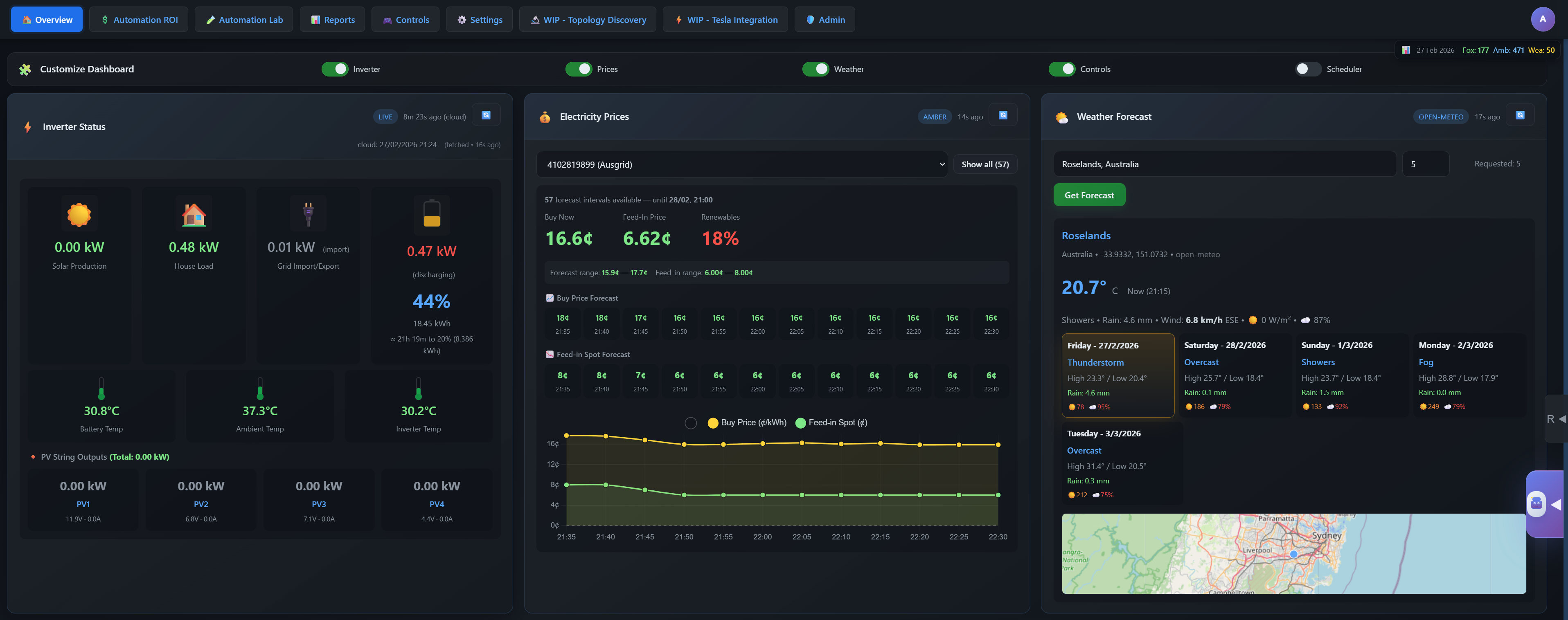Enable the Scheduler toggle
This screenshot has height=620, width=1568.
pyautogui.click(x=1307, y=69)
